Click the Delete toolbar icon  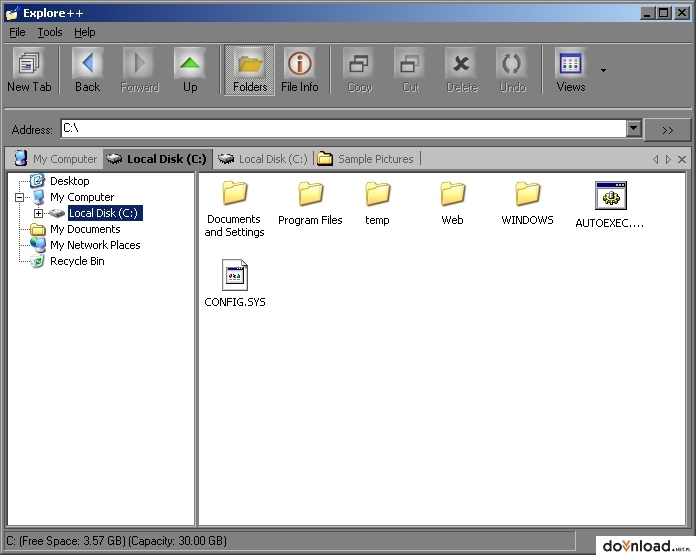(462, 70)
